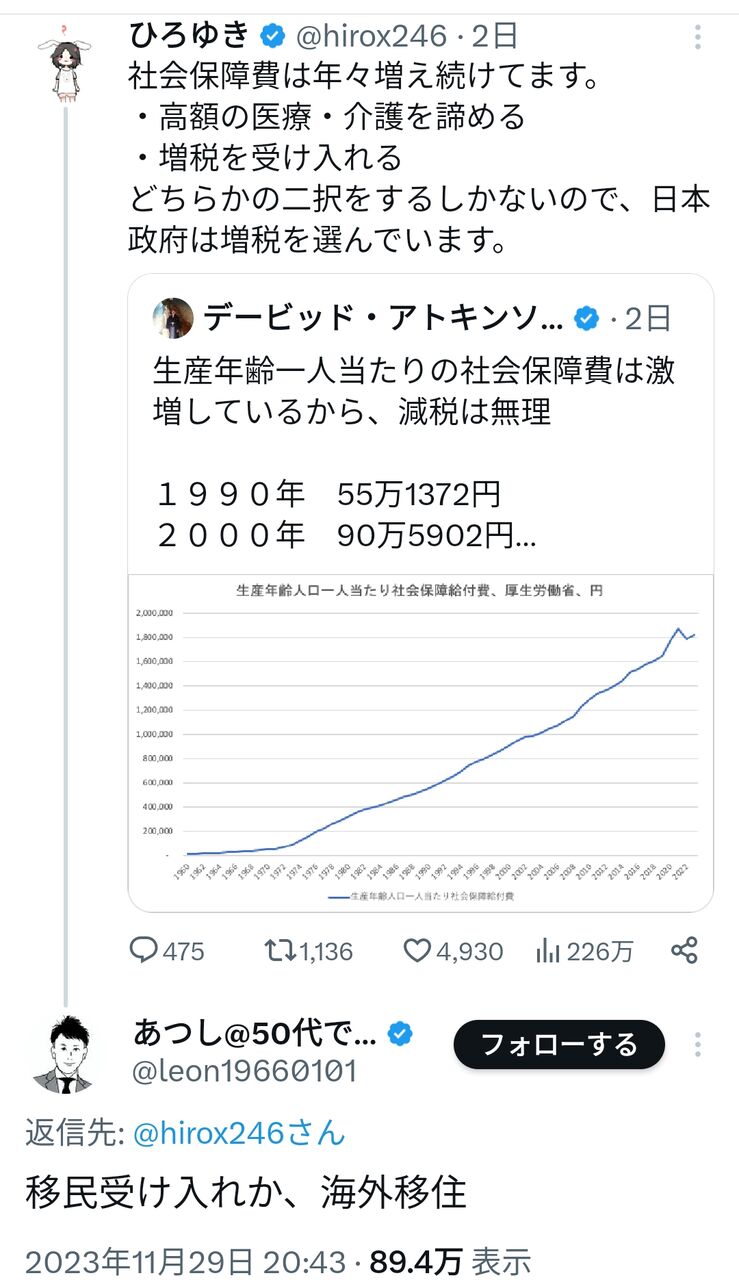
Task: Open the social security cost line chart
Action: pos(420,742)
